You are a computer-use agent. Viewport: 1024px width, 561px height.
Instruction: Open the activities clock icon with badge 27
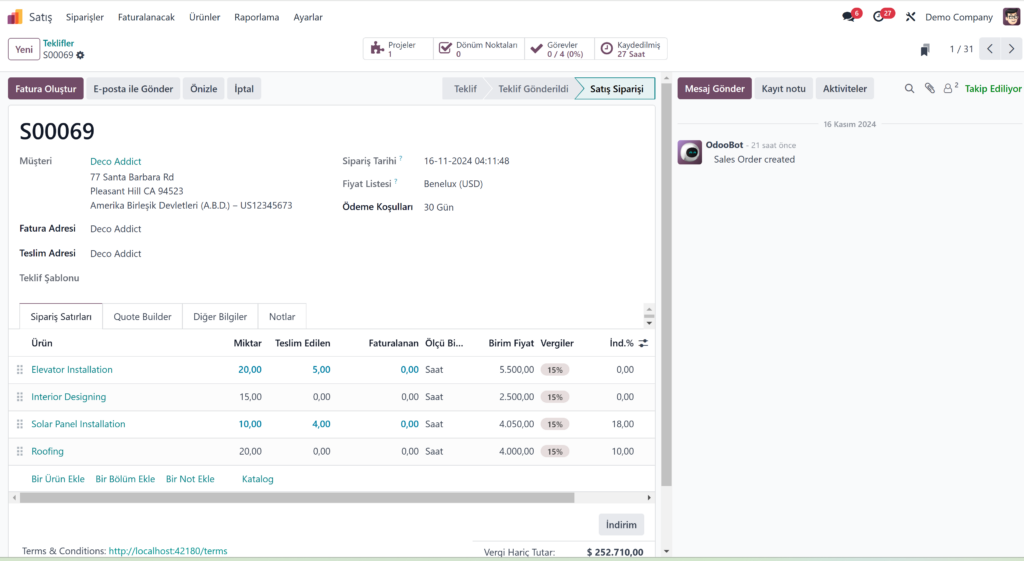[x=879, y=17]
